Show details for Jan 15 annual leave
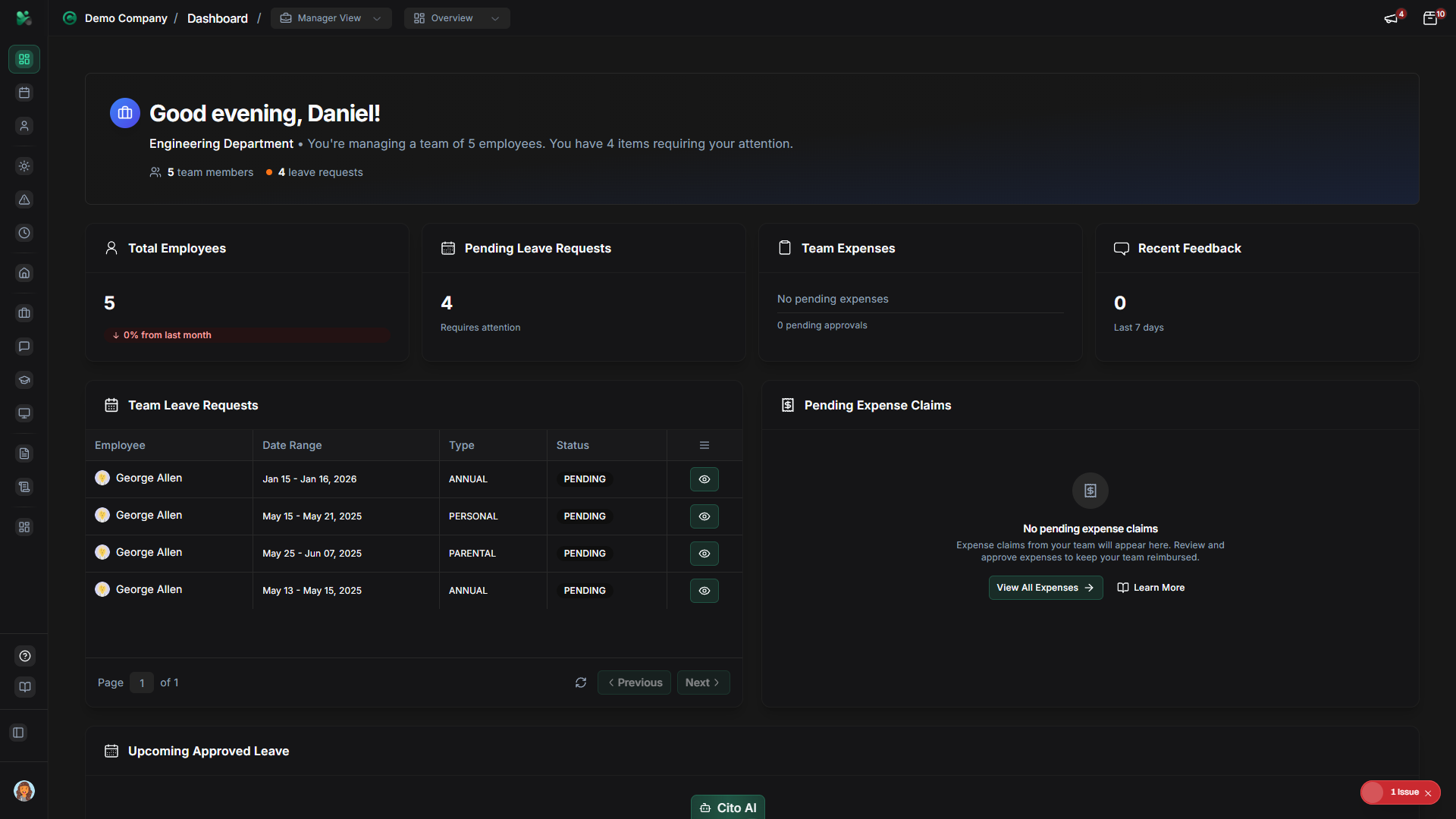This screenshot has height=819, width=1456. (x=704, y=479)
